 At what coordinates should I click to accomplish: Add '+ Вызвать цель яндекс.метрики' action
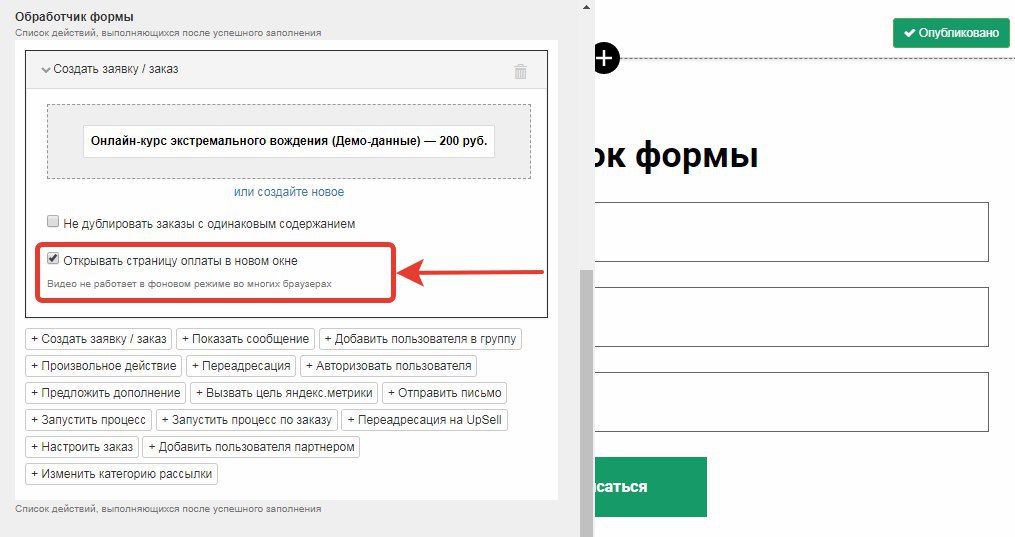tap(284, 393)
